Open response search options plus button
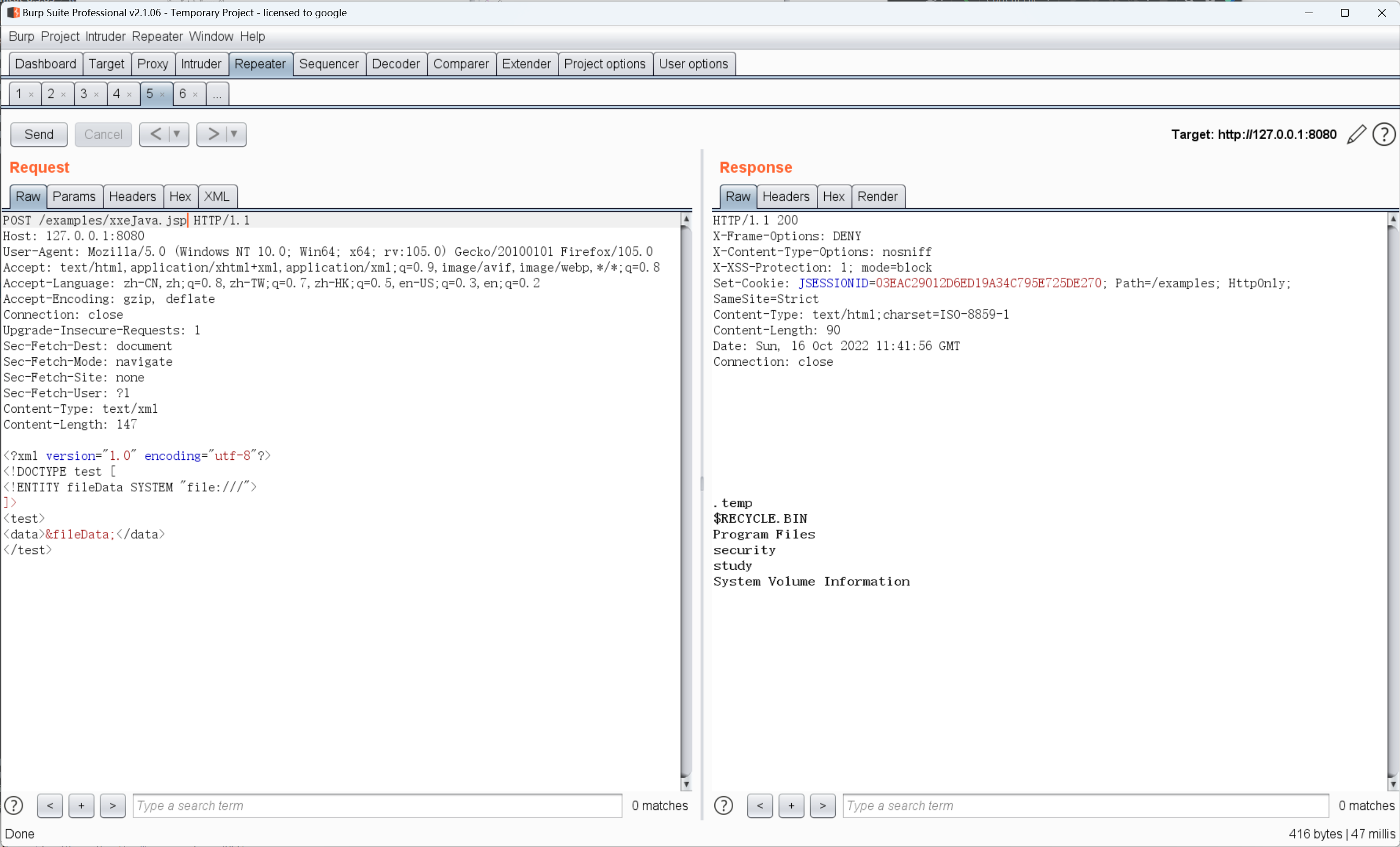The image size is (1400, 847). pyautogui.click(x=791, y=806)
